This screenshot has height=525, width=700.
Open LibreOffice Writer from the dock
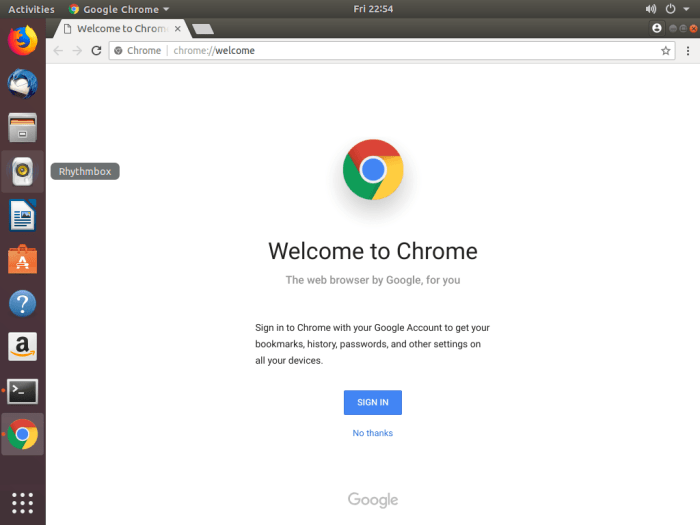22,215
